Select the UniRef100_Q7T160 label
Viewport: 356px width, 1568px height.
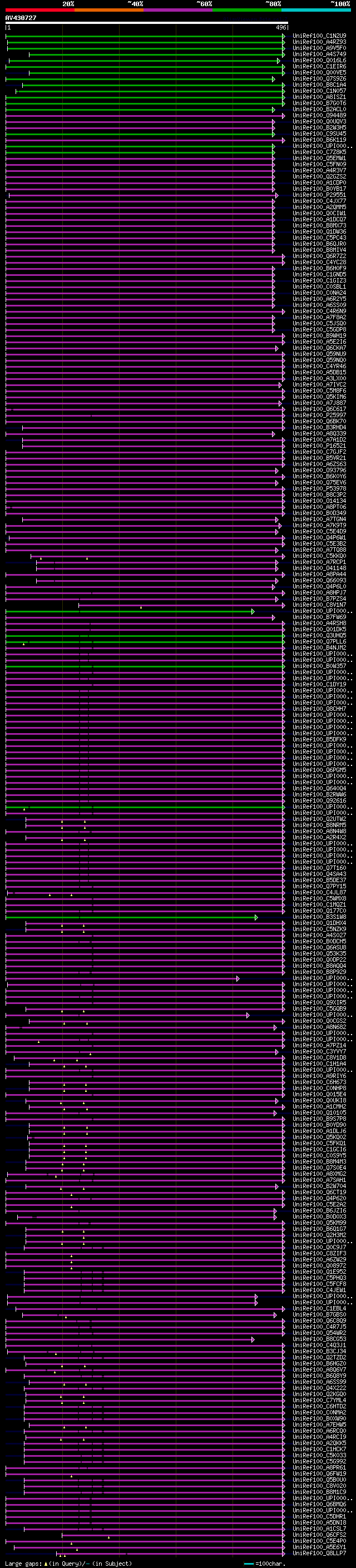pos(319,868)
